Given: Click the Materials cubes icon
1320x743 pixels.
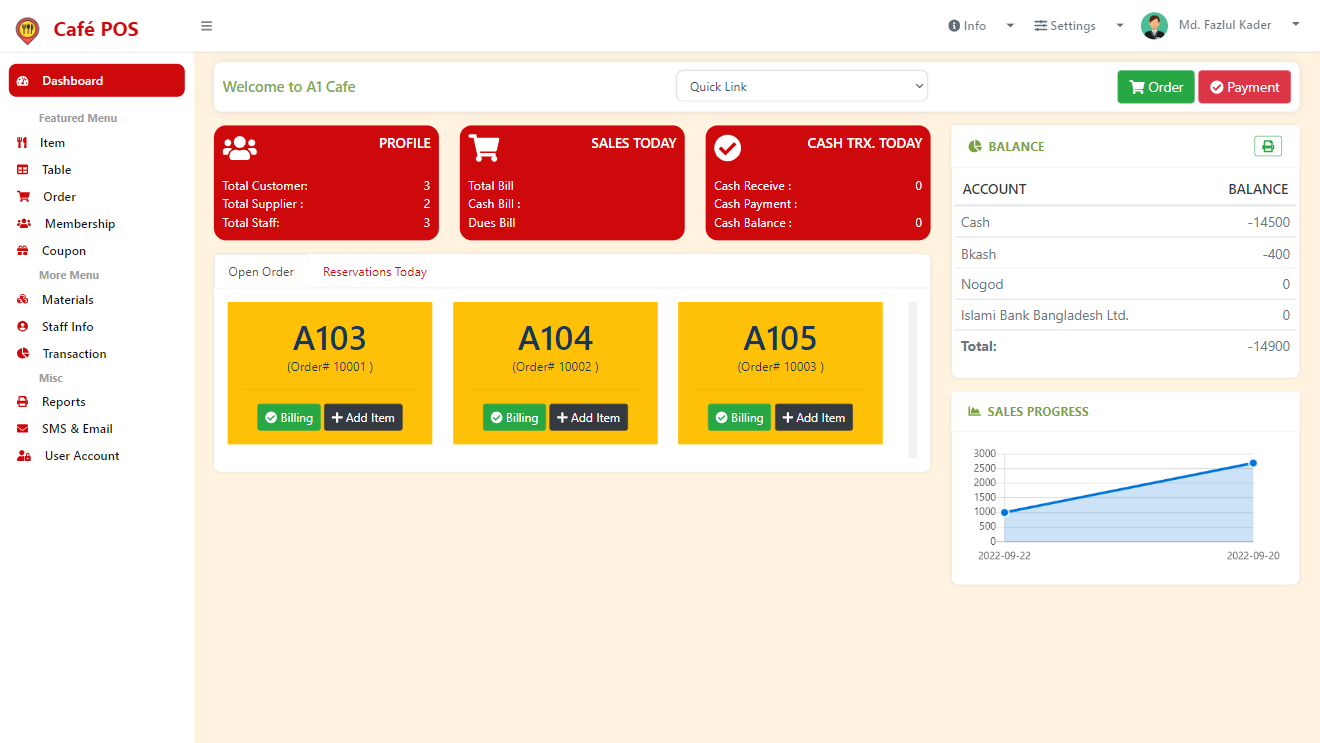Looking at the screenshot, I should pos(22,300).
